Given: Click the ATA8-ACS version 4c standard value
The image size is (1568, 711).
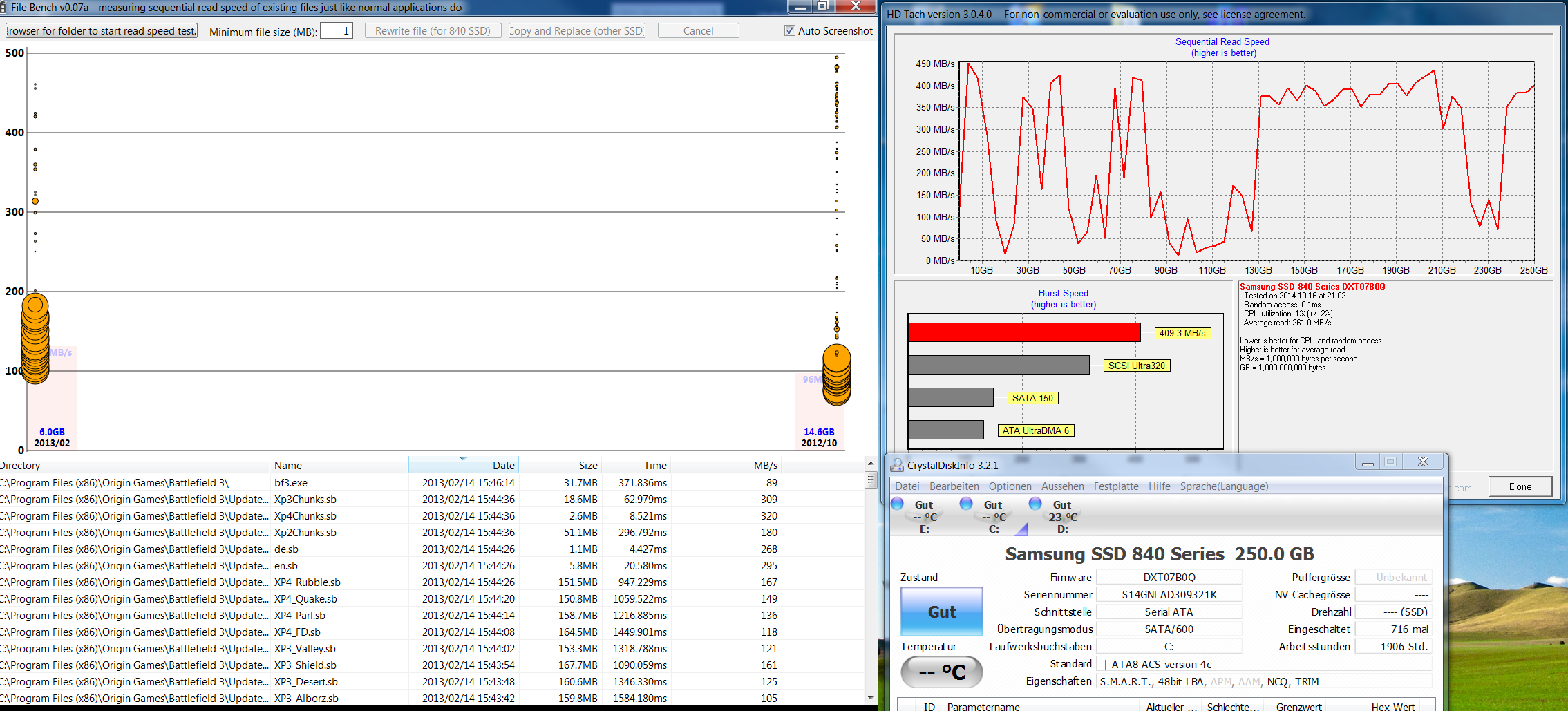Looking at the screenshot, I should coord(1264,664).
